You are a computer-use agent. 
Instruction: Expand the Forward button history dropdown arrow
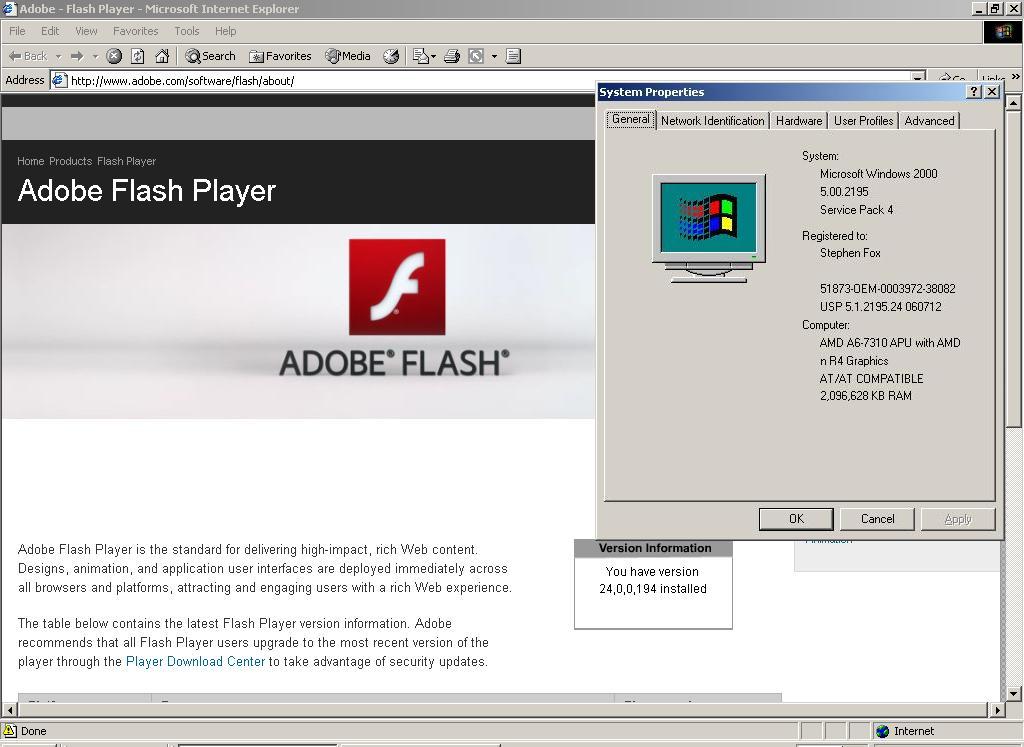pos(95,56)
